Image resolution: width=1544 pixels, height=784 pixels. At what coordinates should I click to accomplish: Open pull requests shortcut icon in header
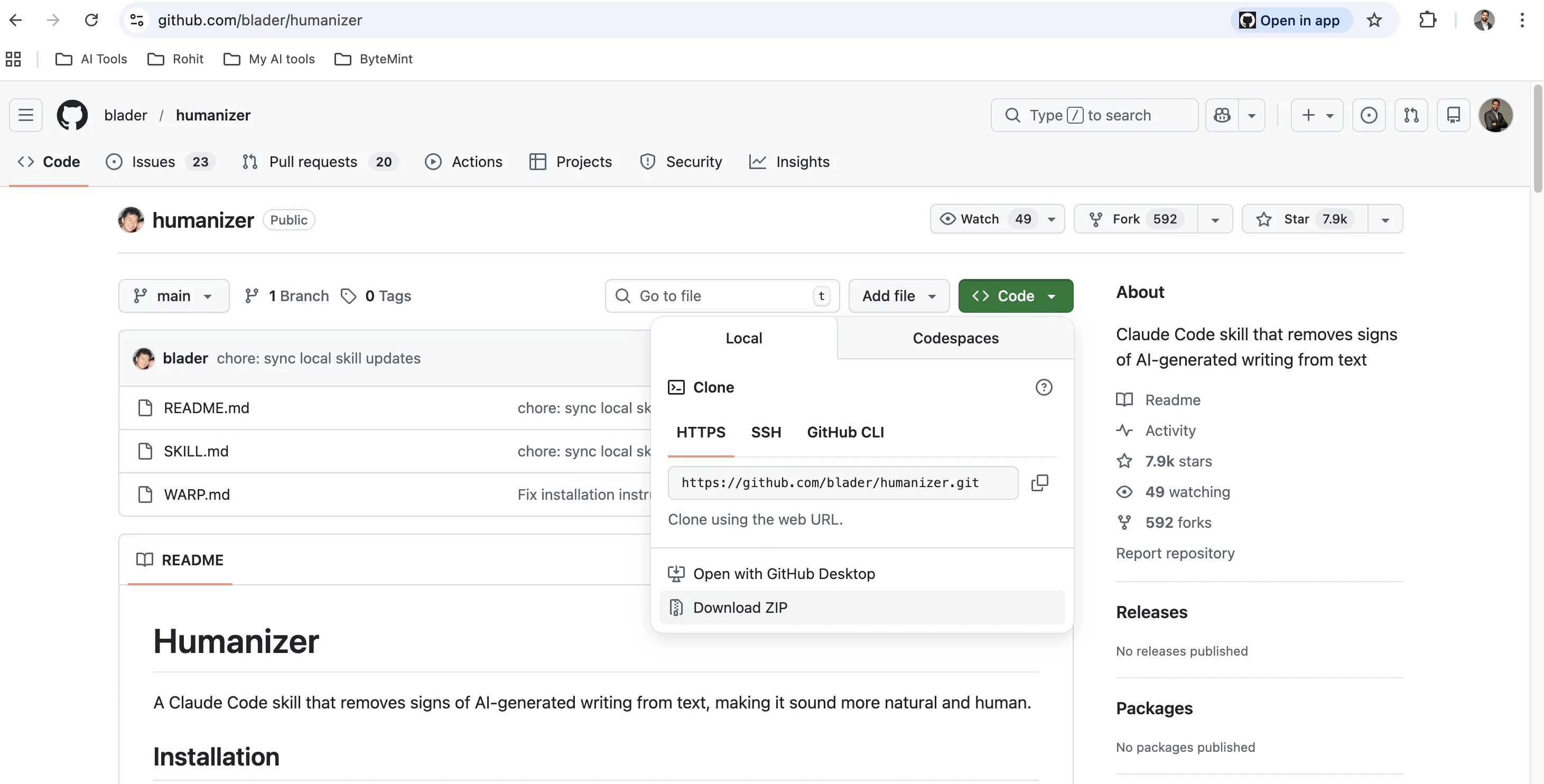coord(1411,115)
